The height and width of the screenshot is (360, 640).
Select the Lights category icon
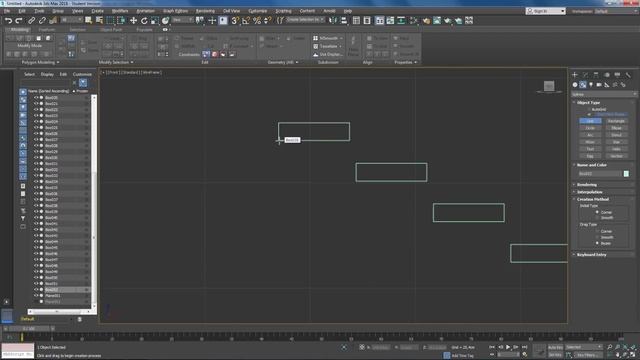591,84
